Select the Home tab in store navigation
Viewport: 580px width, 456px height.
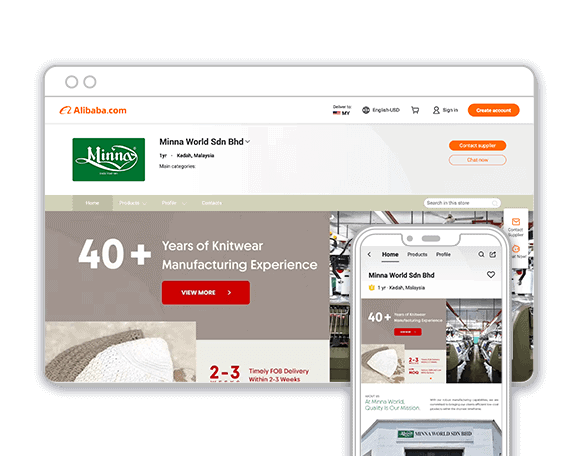click(92, 203)
